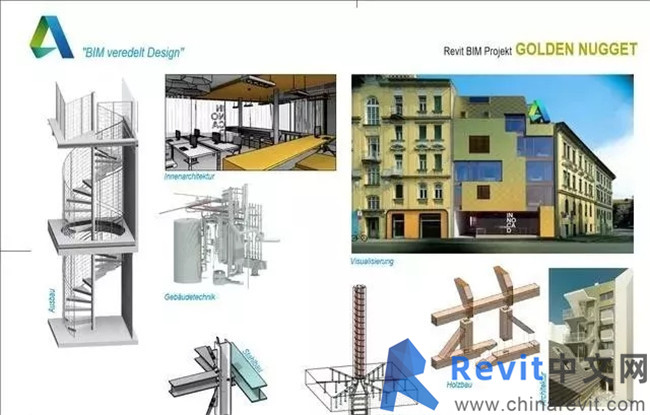Open the spiral staircase model image
The height and width of the screenshot is (415, 650).
[x=93, y=212]
